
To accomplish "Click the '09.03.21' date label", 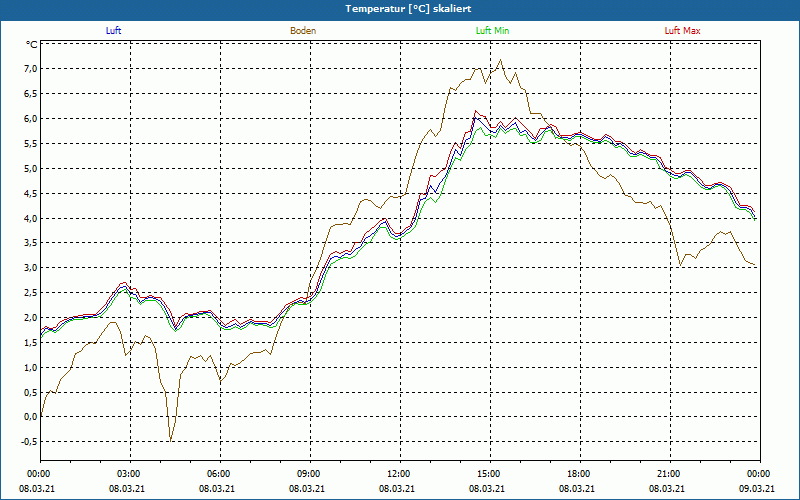I will (x=757, y=489).
